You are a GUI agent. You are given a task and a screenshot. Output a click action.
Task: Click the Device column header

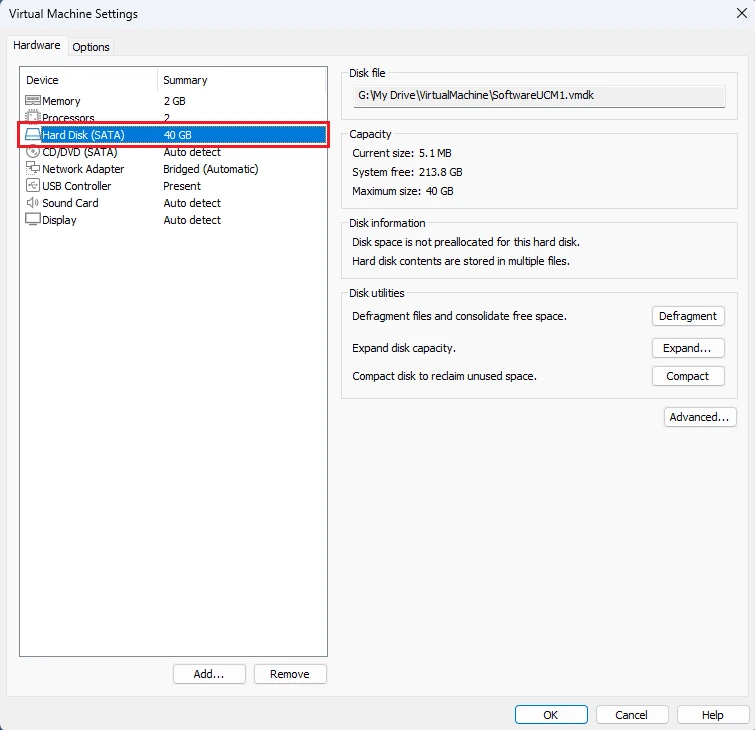[89, 80]
